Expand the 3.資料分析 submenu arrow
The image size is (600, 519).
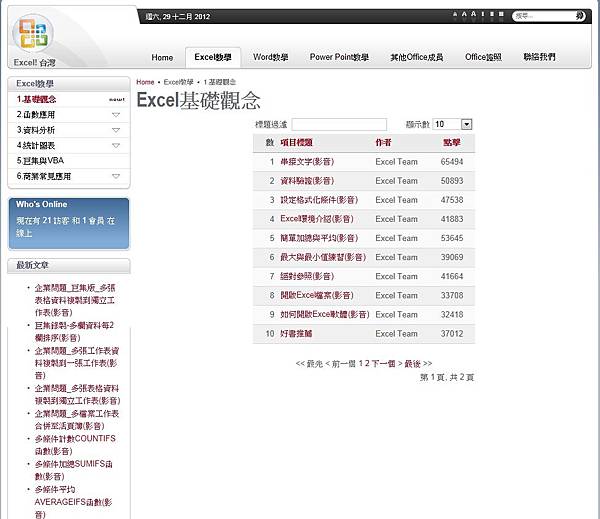[x=116, y=130]
